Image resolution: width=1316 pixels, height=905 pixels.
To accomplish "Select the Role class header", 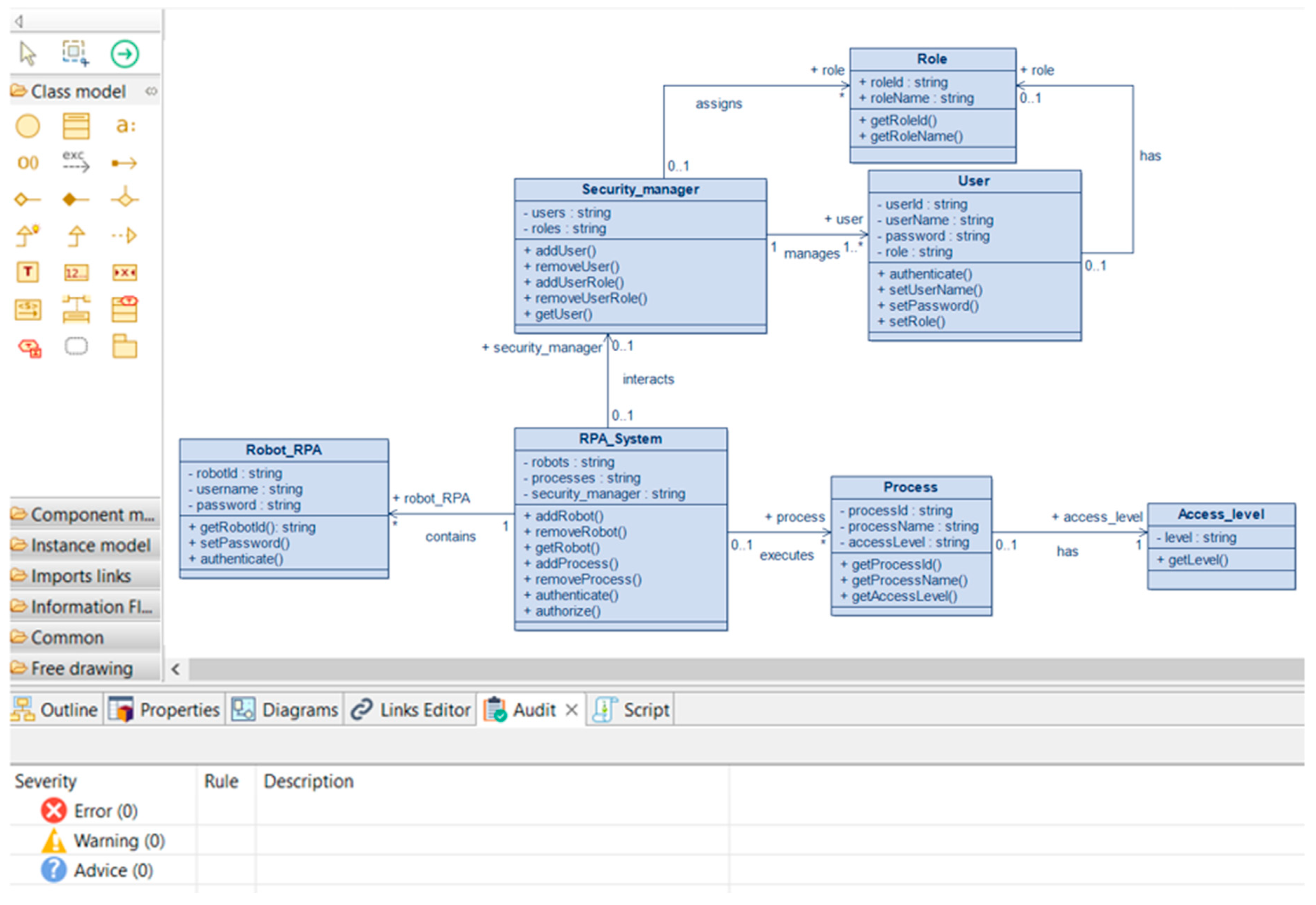I will (932, 59).
